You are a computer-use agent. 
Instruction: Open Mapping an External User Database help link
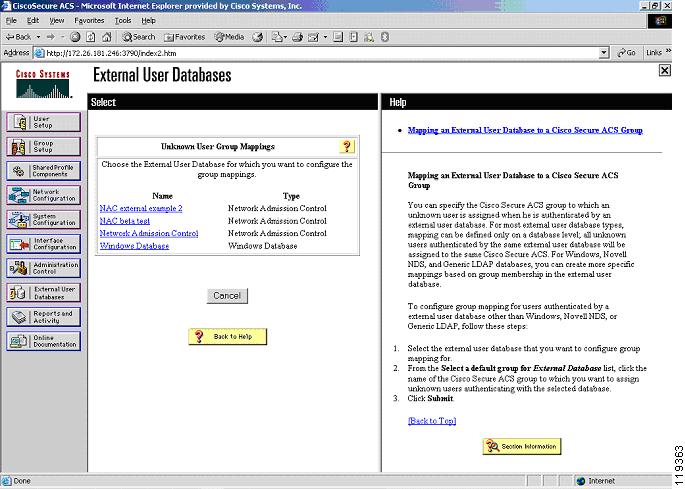(x=525, y=130)
